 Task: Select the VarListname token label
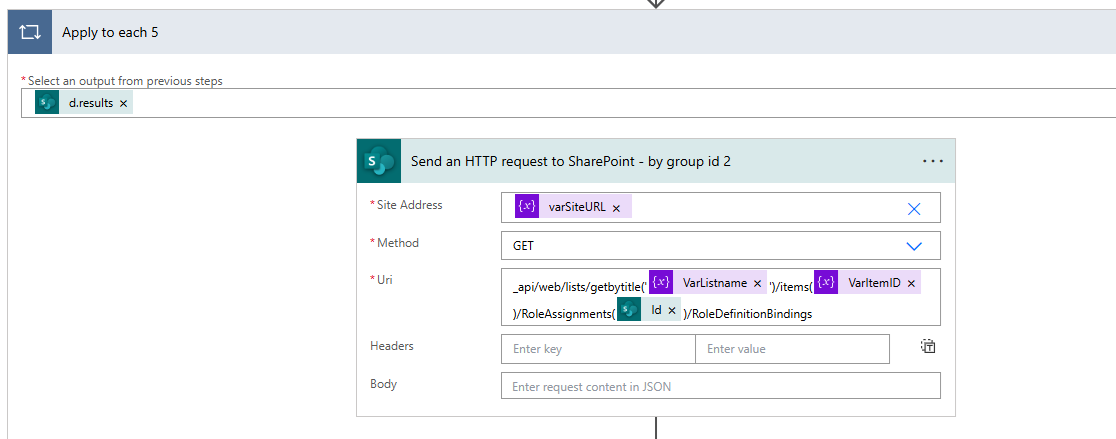tap(714, 282)
